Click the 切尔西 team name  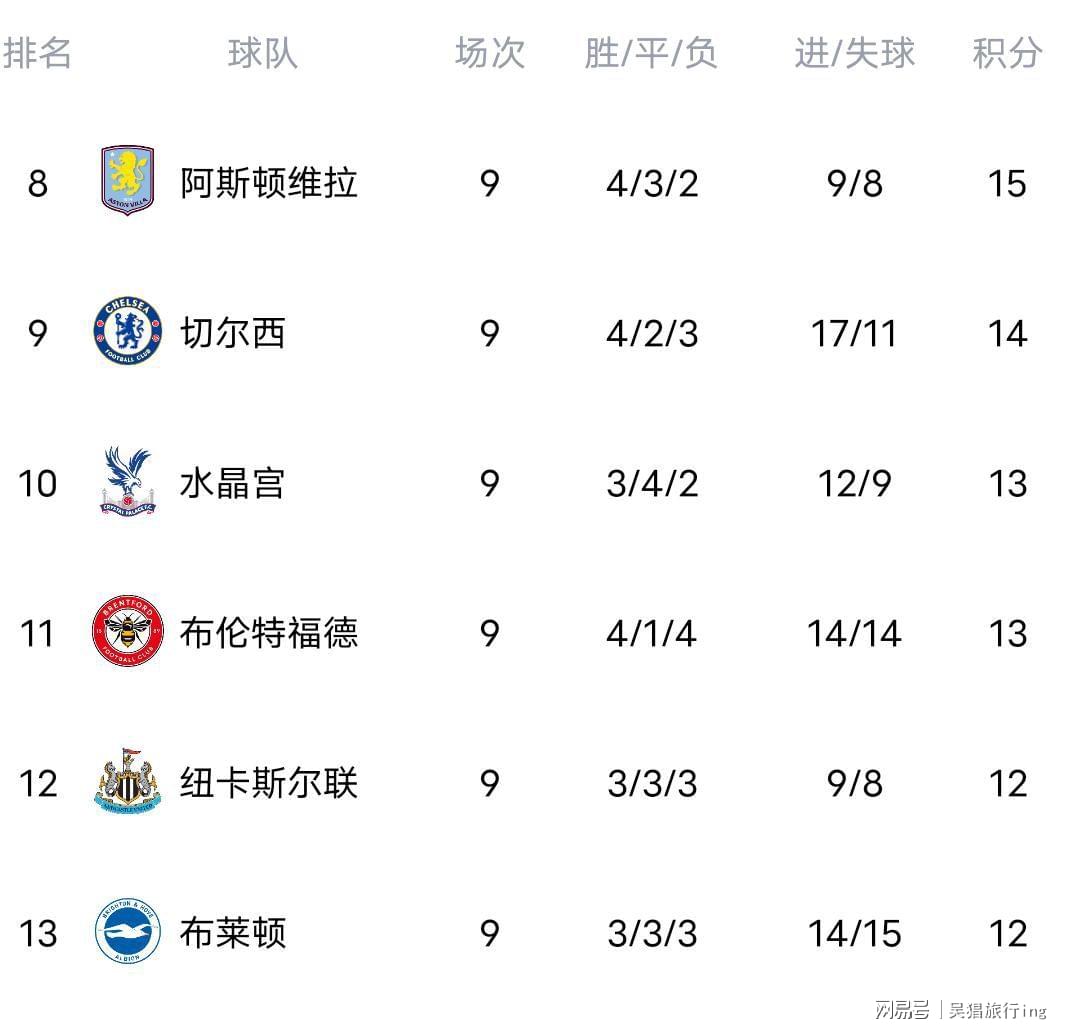coord(233,333)
